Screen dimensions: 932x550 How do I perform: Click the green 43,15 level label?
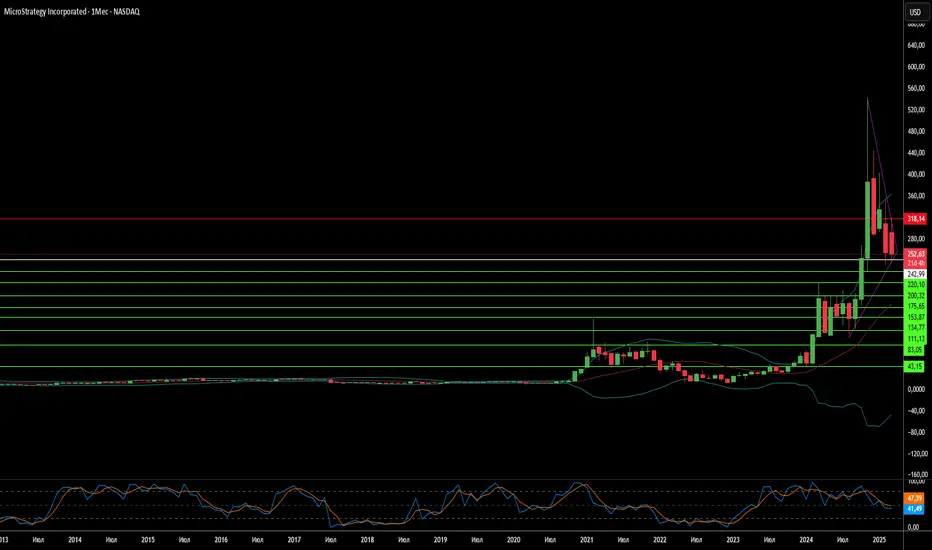(x=913, y=367)
